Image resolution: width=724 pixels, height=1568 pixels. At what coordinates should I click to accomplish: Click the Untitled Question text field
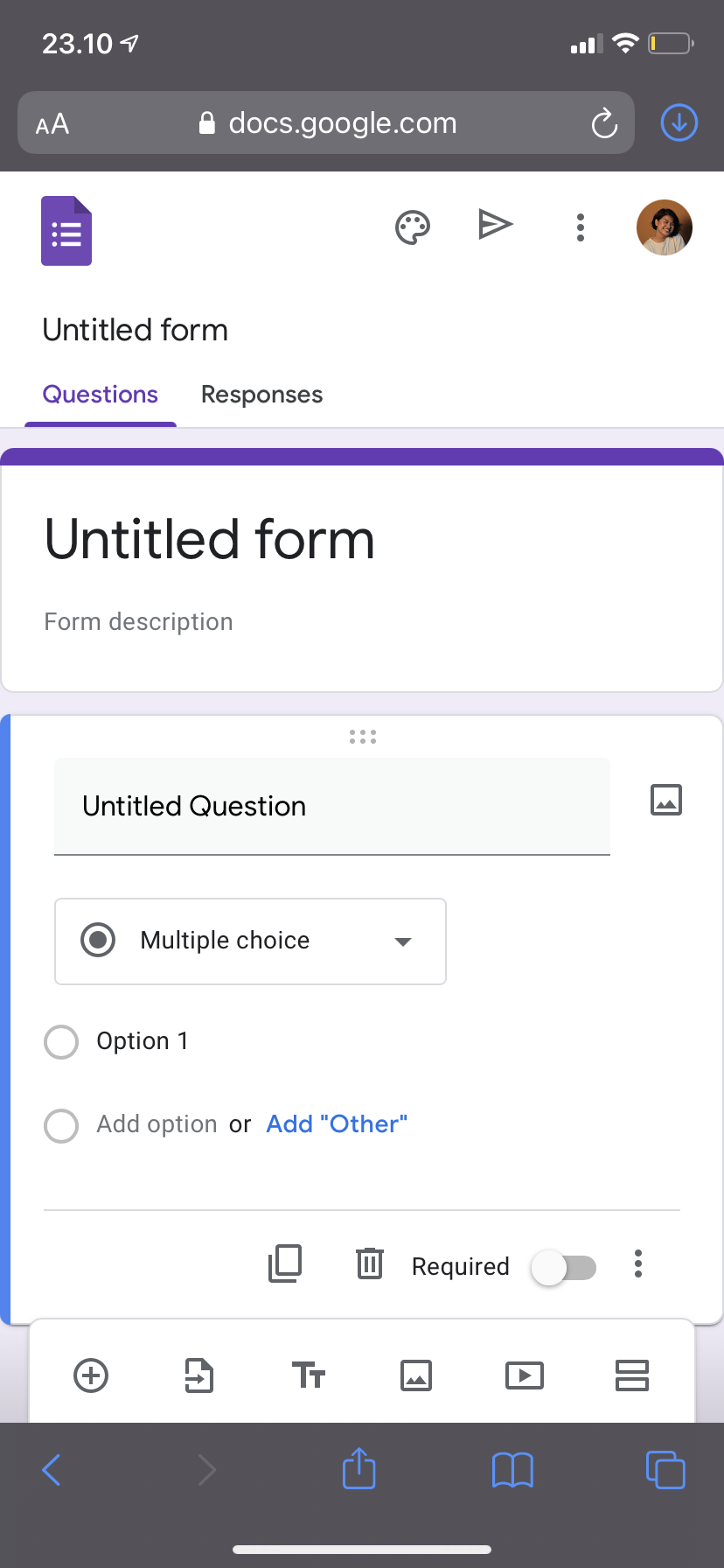click(332, 806)
